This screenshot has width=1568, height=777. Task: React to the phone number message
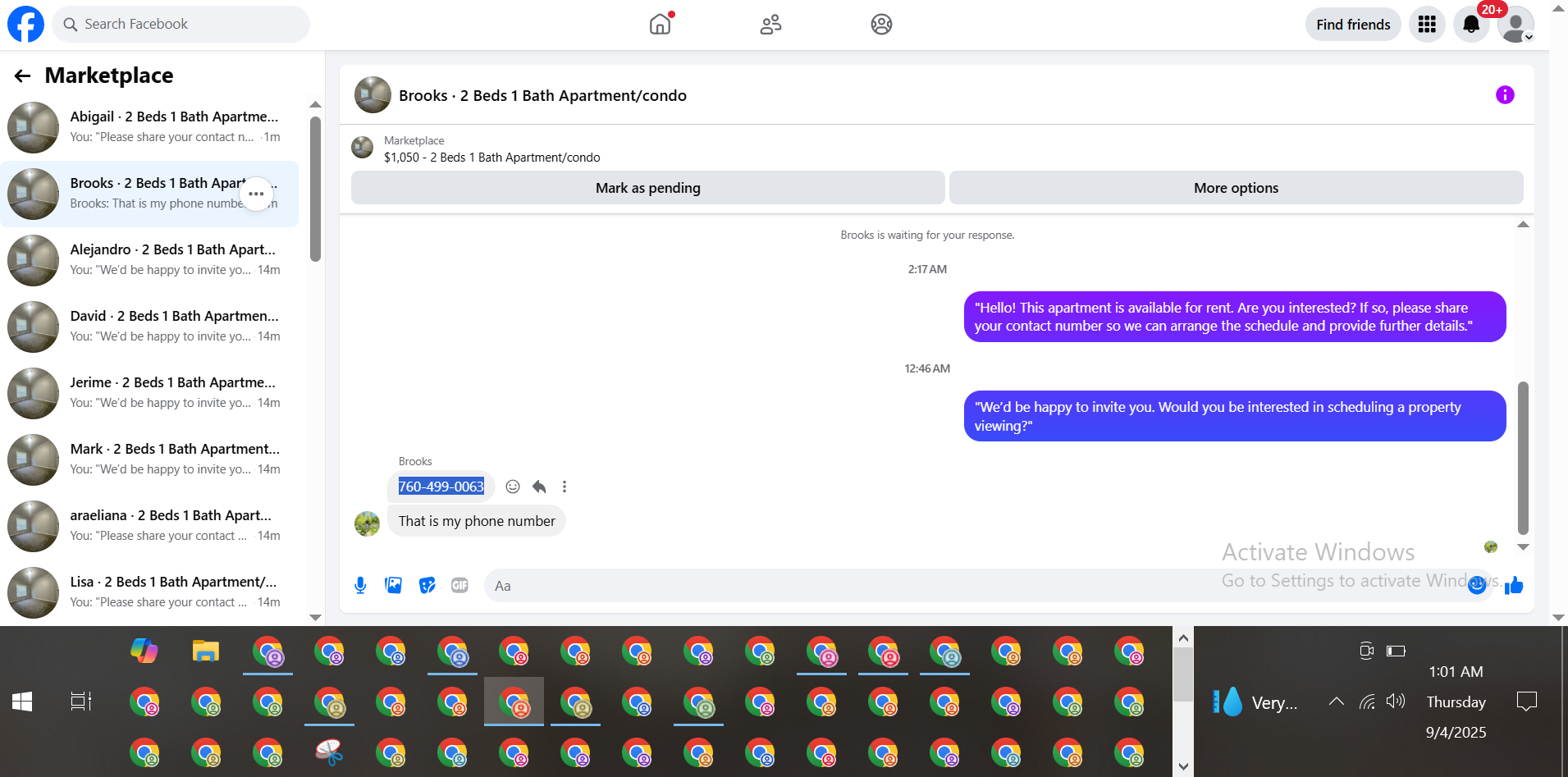[513, 487]
